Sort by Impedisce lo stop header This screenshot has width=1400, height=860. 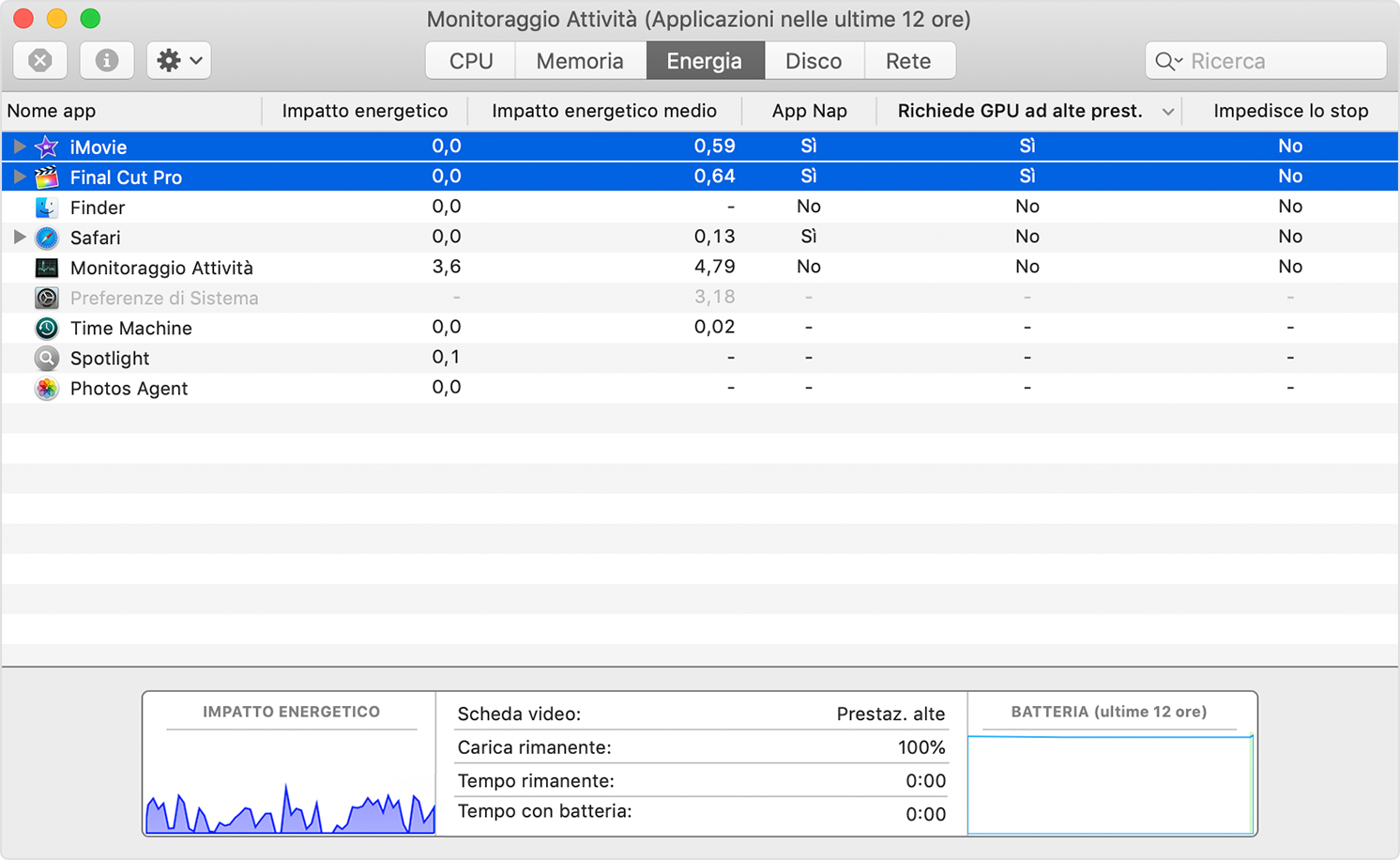point(1290,111)
